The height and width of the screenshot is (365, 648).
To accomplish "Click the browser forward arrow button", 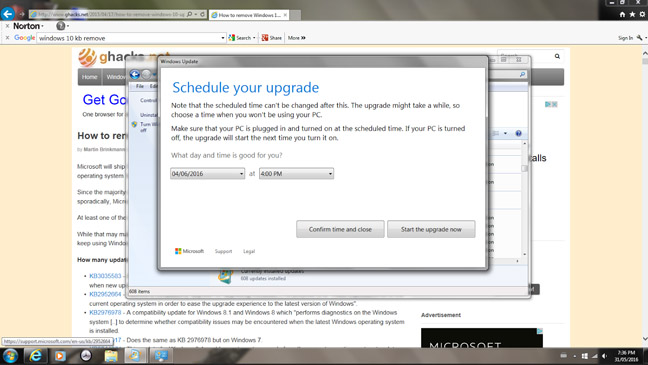I will click(21, 14).
